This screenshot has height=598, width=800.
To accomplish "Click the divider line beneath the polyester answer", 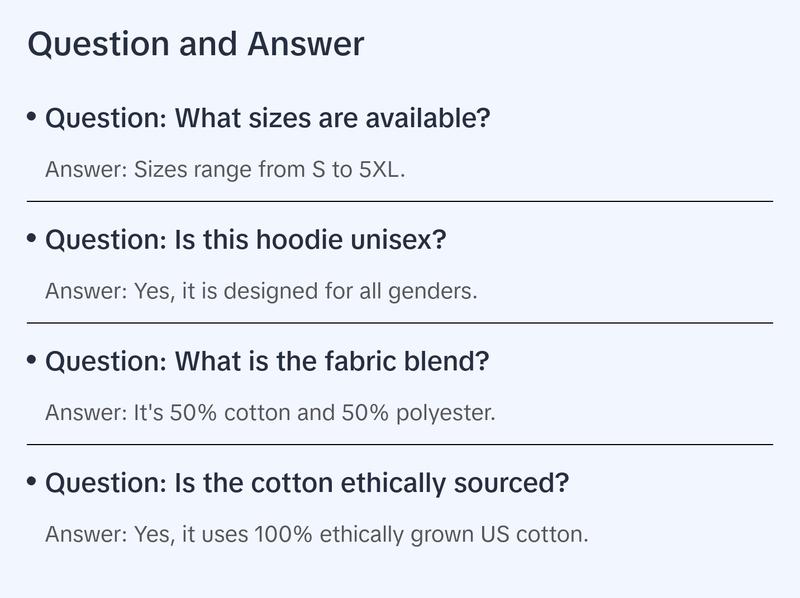I will click(x=400, y=444).
